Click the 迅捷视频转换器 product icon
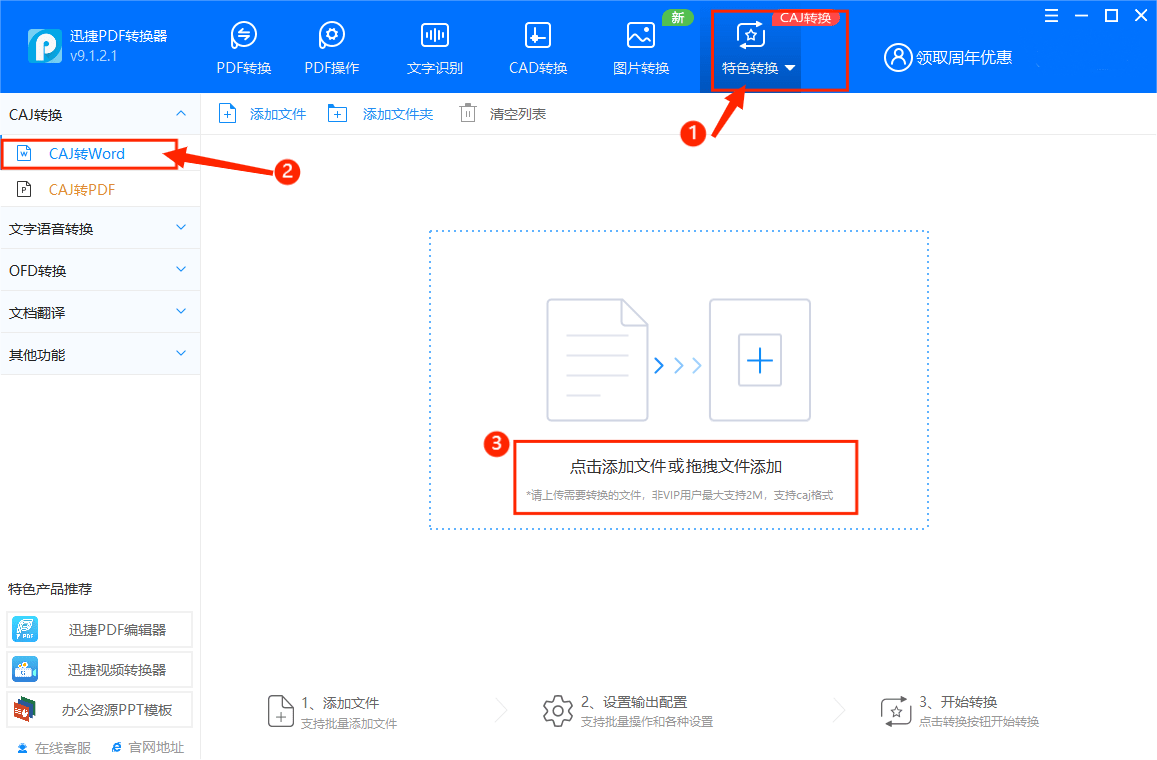1157x760 pixels. tap(25, 669)
